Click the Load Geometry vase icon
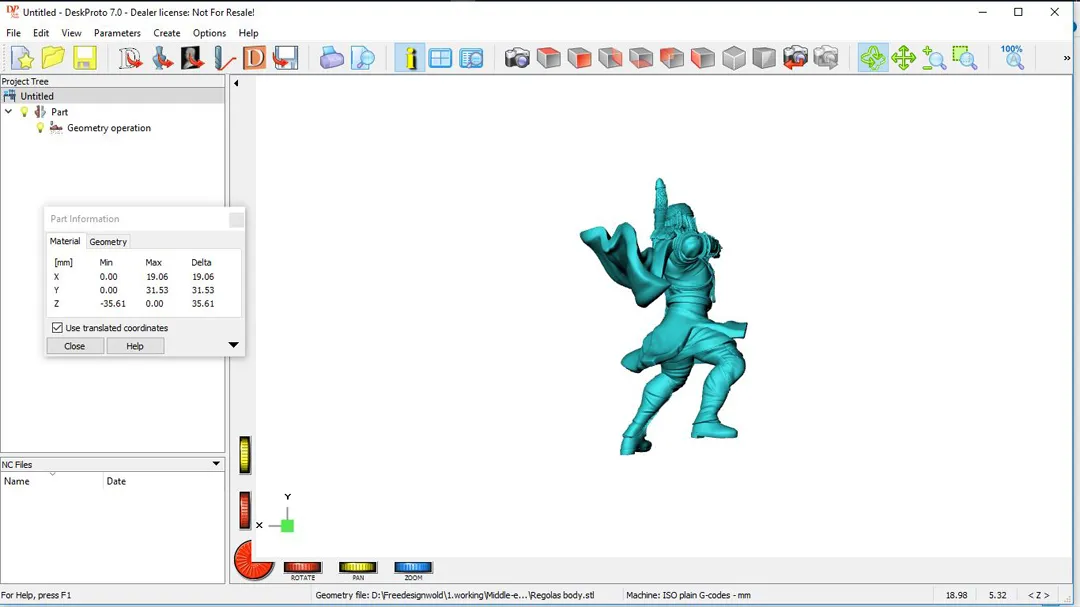 coord(162,58)
